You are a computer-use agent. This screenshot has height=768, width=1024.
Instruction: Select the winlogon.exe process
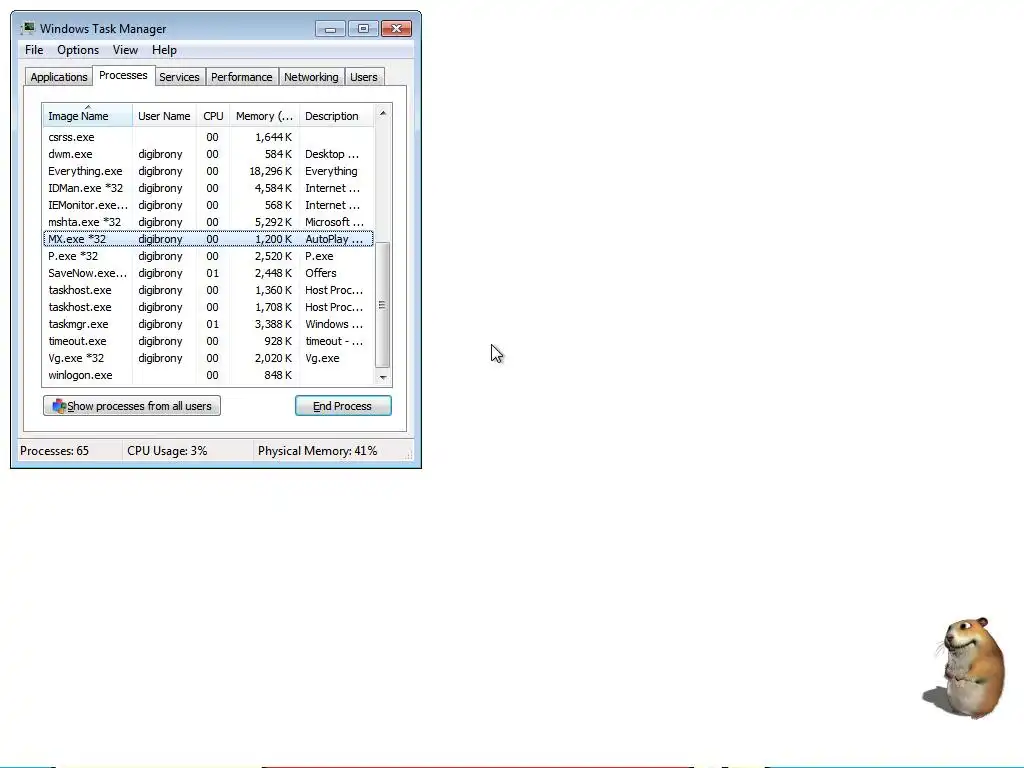[x=208, y=375]
